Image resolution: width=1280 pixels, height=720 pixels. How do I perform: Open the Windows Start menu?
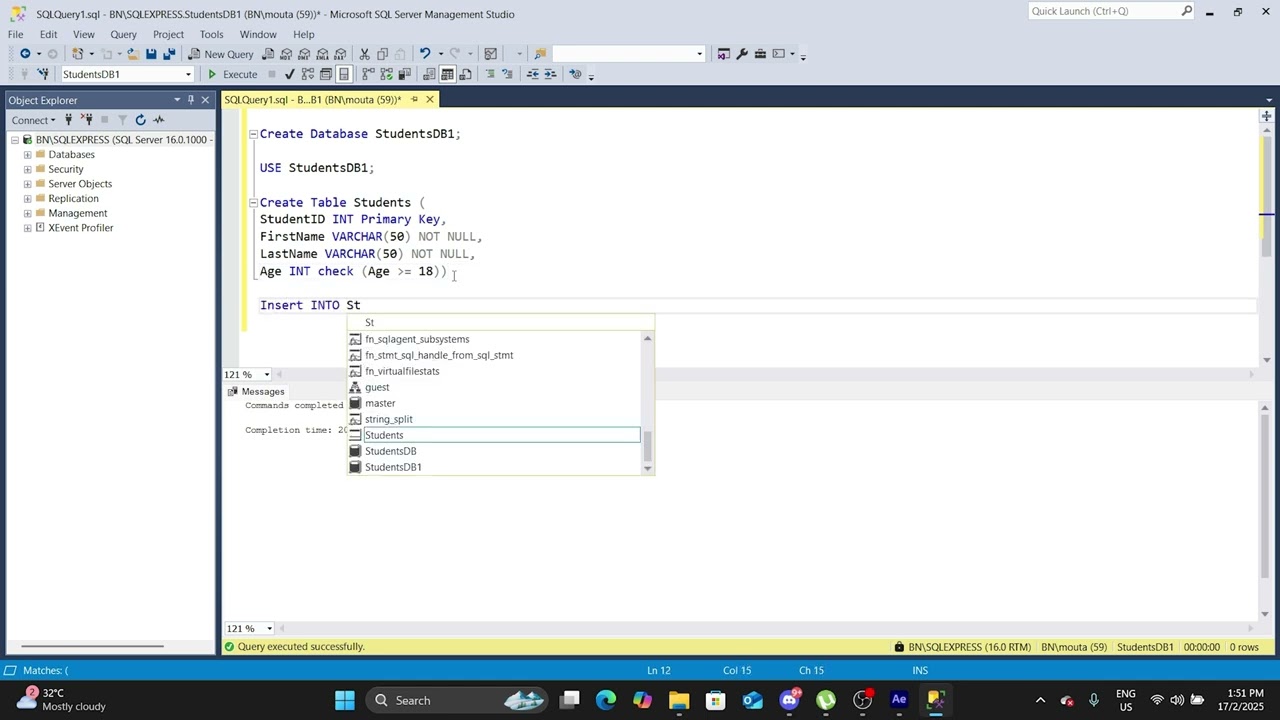tap(345, 700)
